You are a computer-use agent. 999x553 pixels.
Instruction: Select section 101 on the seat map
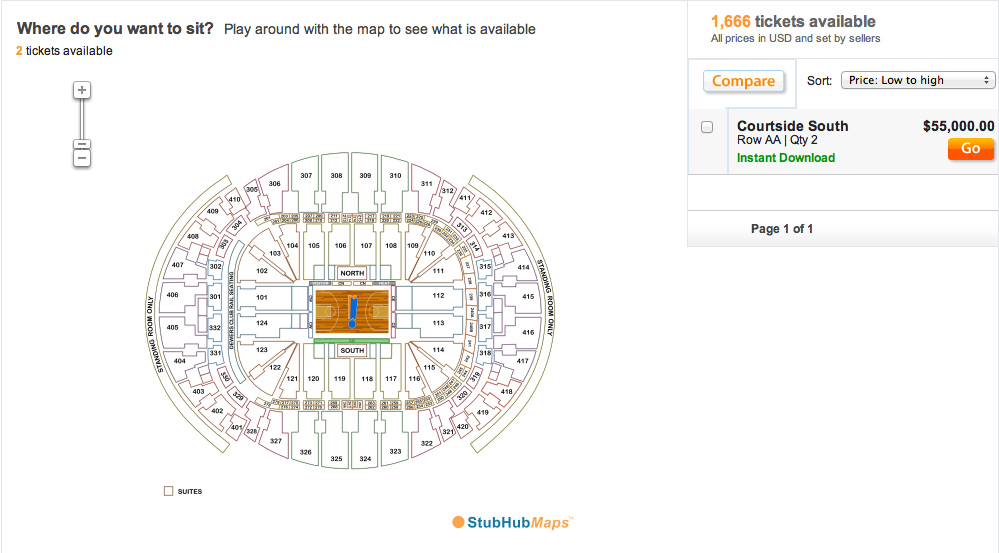[x=262, y=298]
